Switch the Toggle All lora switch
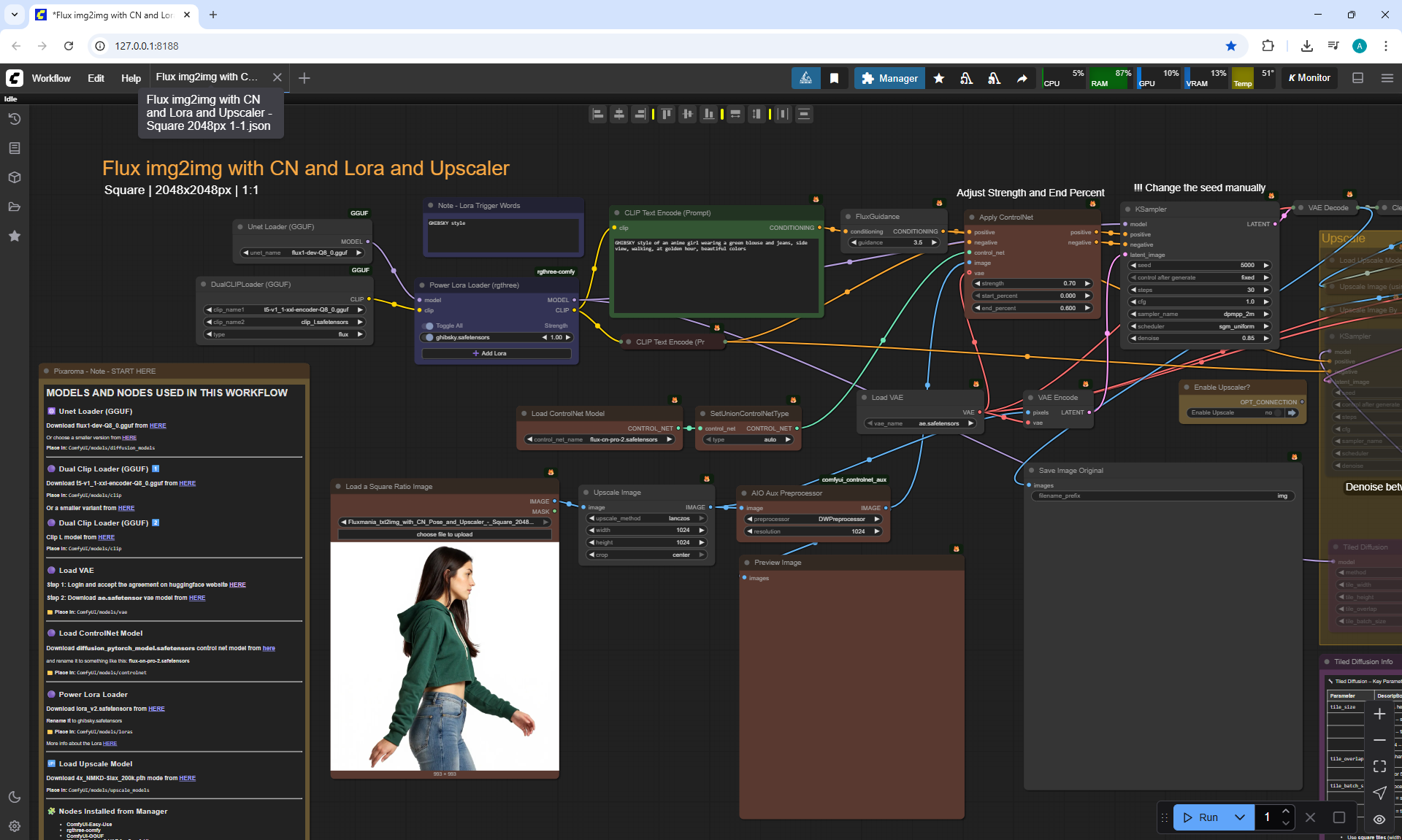Viewport: 1402px width, 840px height. click(x=429, y=325)
